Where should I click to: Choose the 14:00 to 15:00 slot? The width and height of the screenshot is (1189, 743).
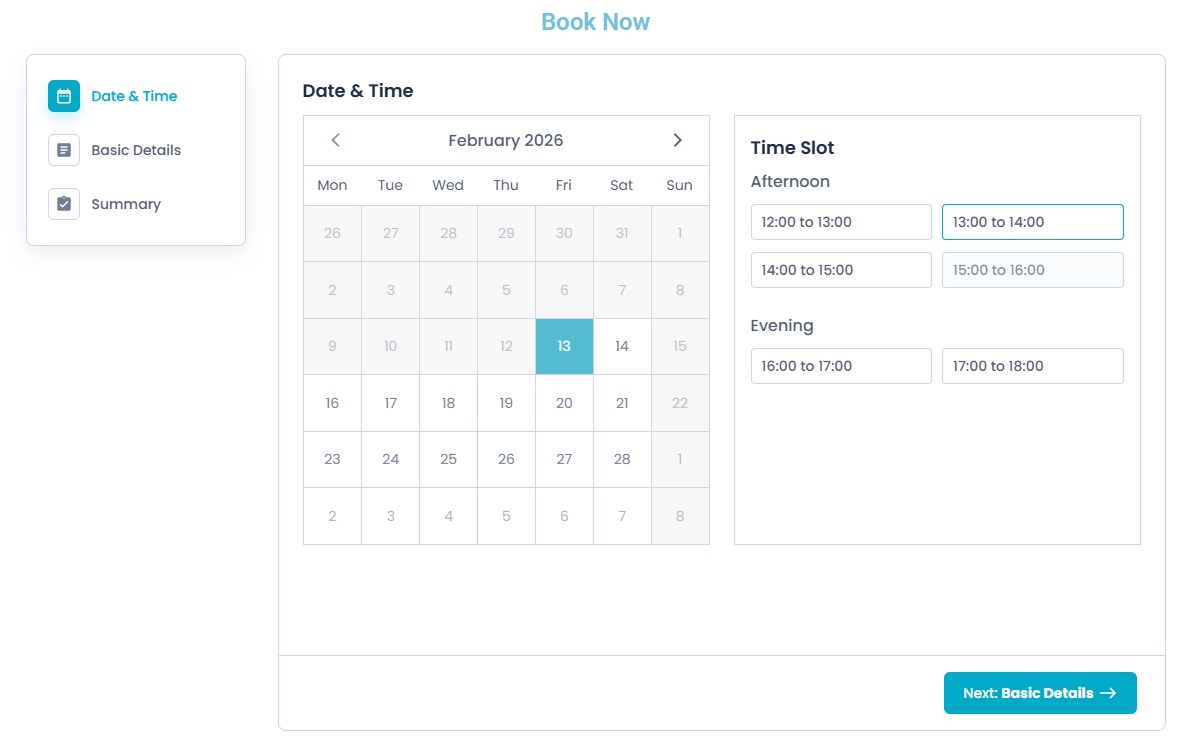[x=841, y=270]
